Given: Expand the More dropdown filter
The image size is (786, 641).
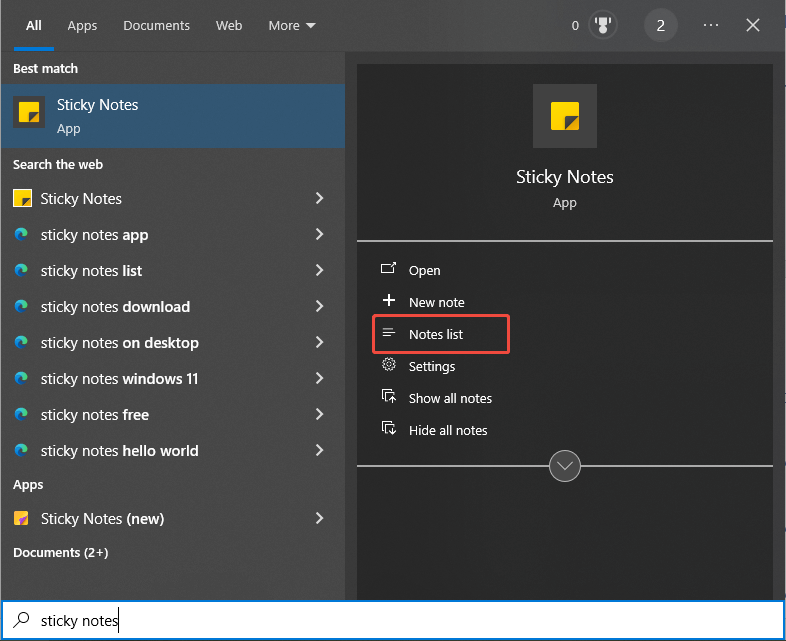Looking at the screenshot, I should coord(291,26).
